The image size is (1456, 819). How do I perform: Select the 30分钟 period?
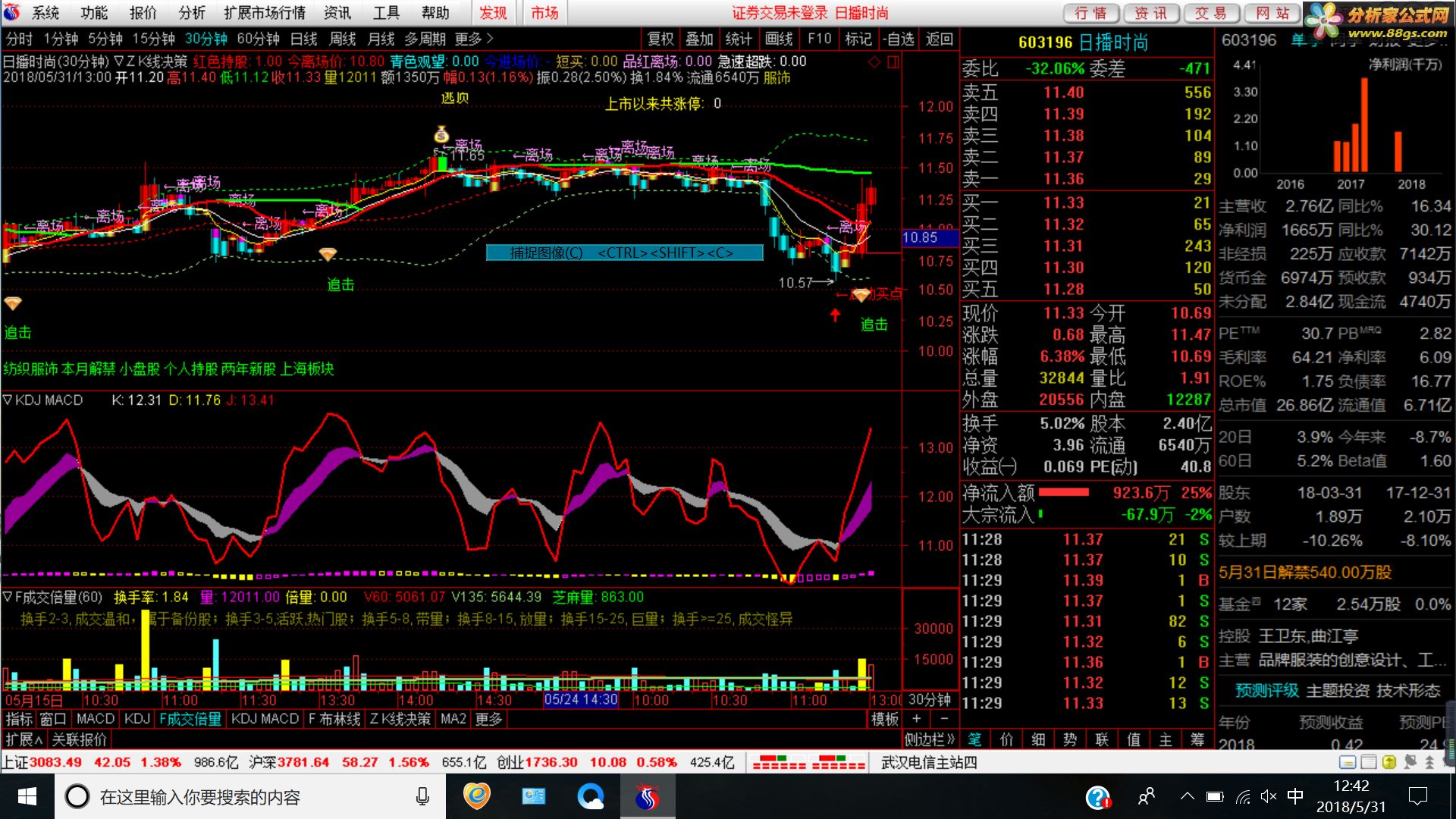206,39
